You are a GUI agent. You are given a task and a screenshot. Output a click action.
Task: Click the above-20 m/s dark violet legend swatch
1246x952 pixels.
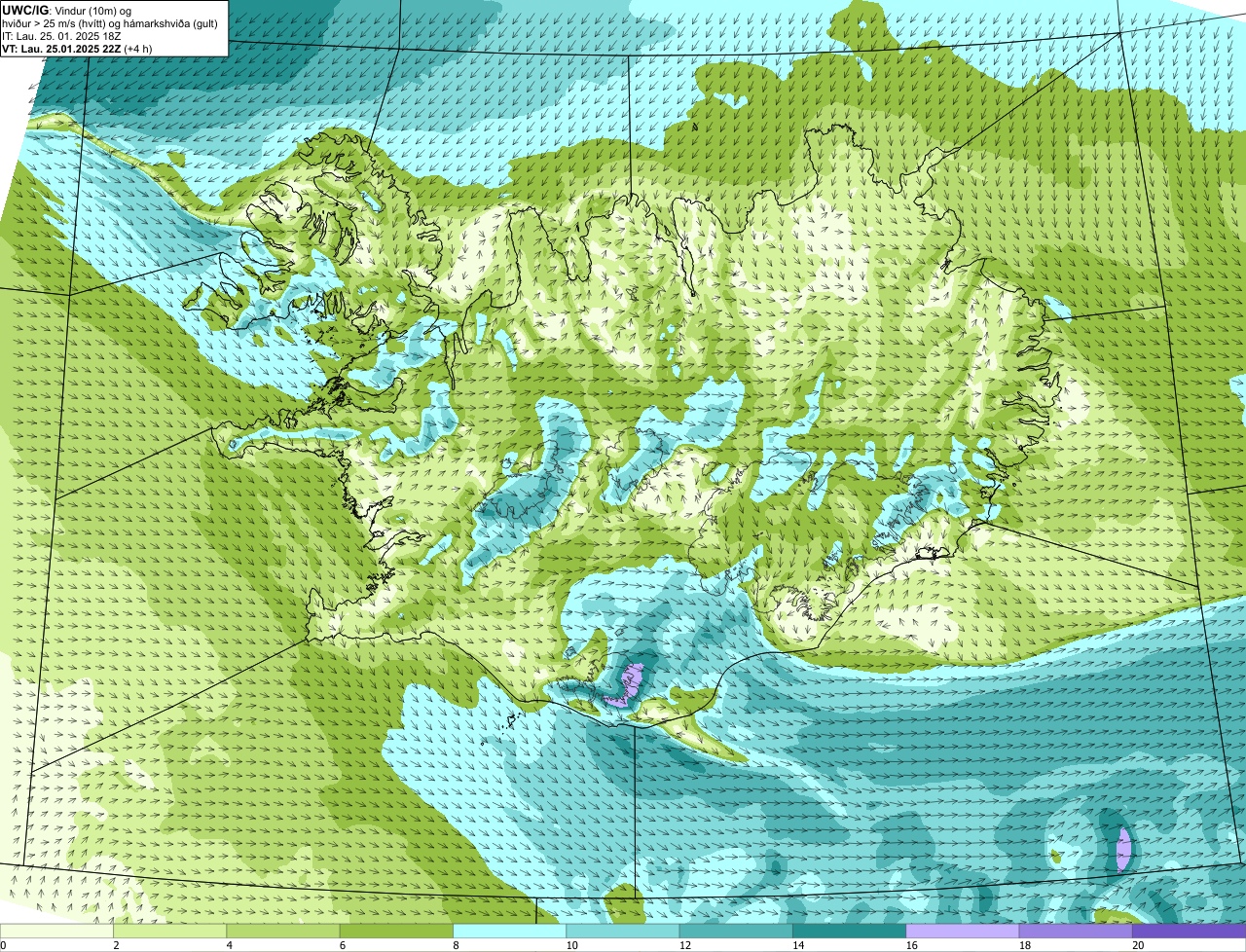(1189, 931)
